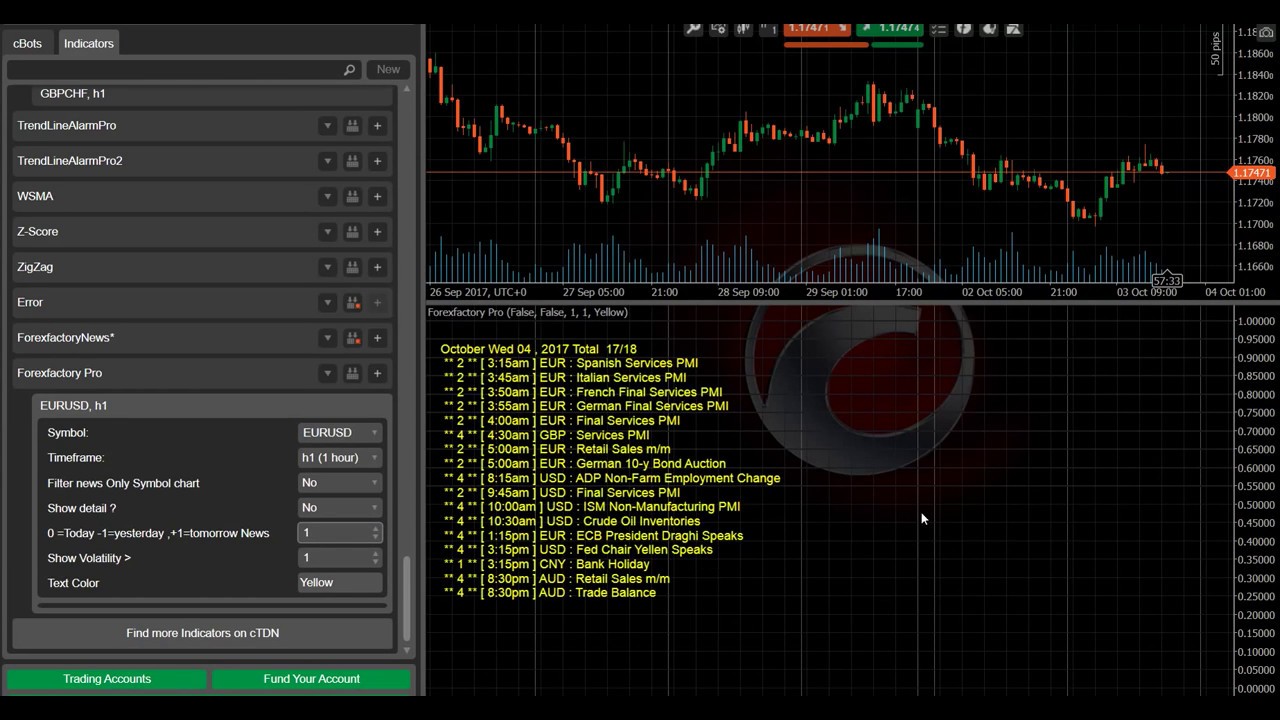Open TrendLineAlarmPro2 options dropdown arrow

click(x=327, y=161)
